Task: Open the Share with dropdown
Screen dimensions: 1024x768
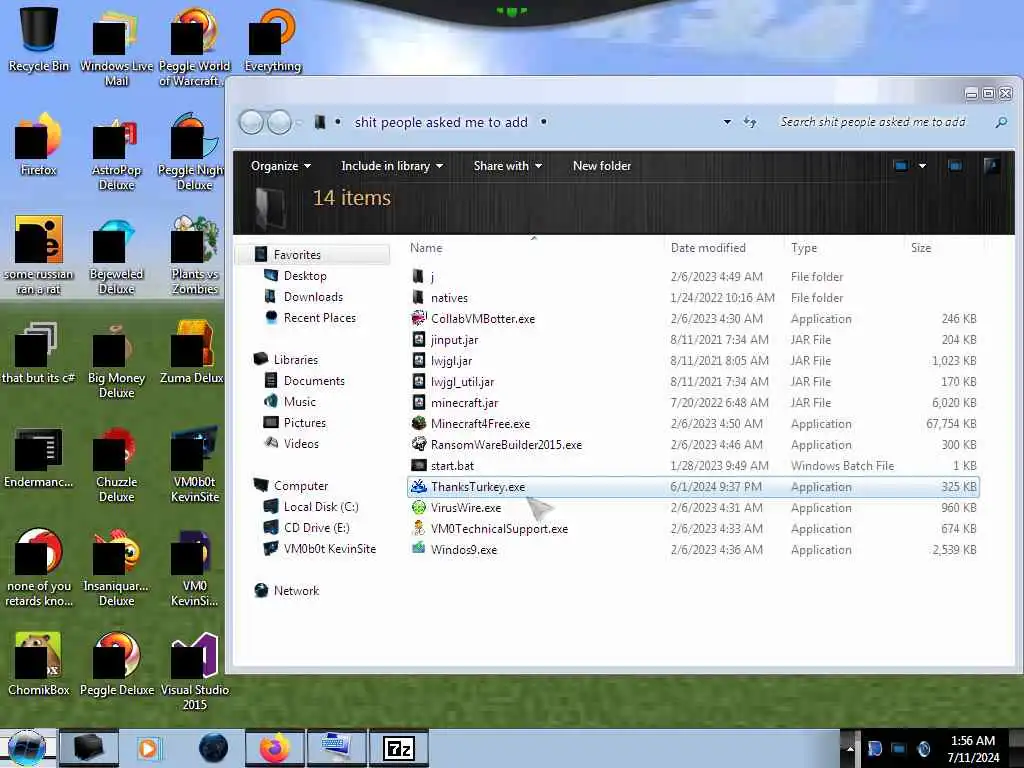Action: 507,166
